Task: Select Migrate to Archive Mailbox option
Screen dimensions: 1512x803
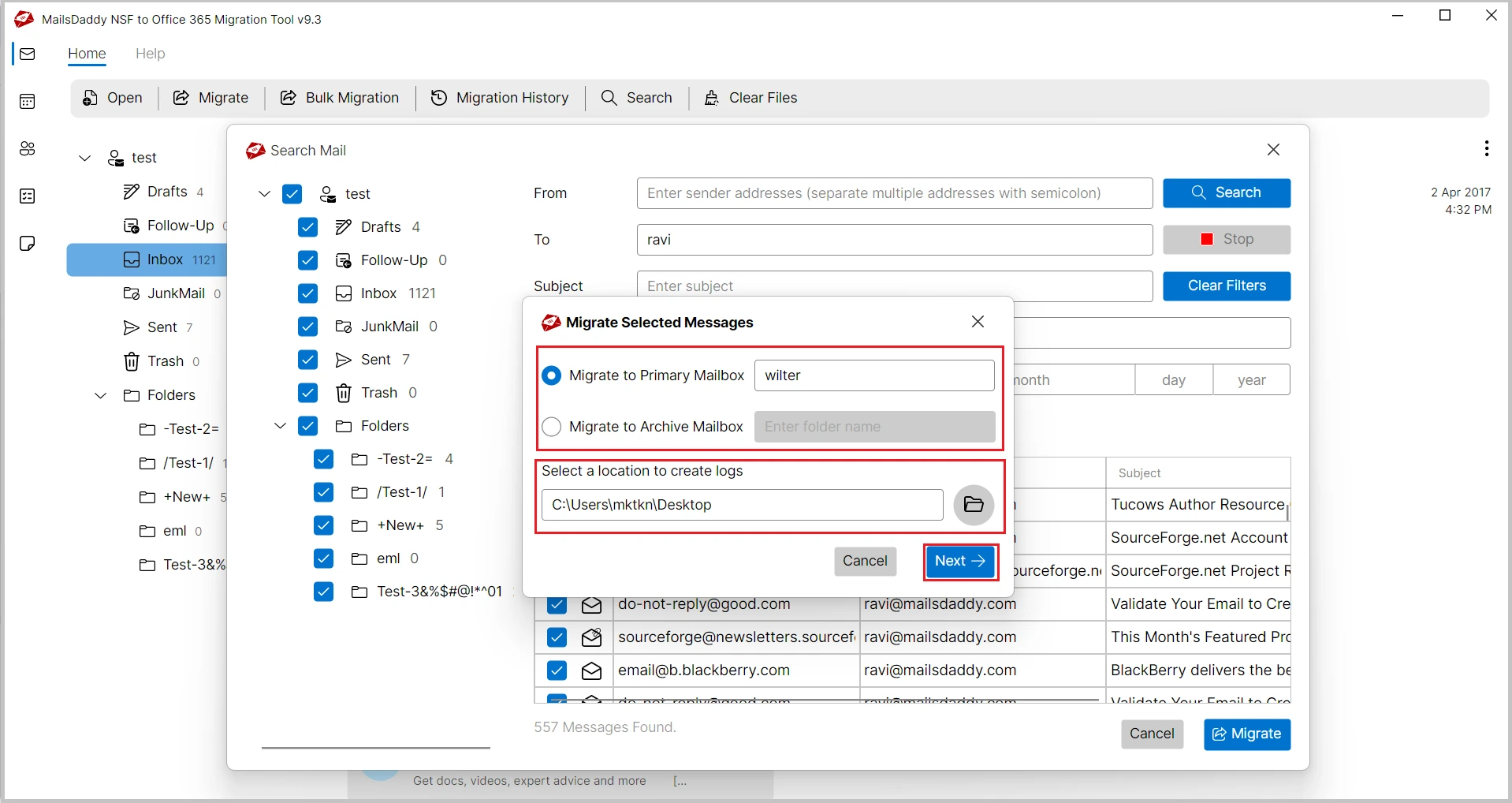Action: [552, 427]
